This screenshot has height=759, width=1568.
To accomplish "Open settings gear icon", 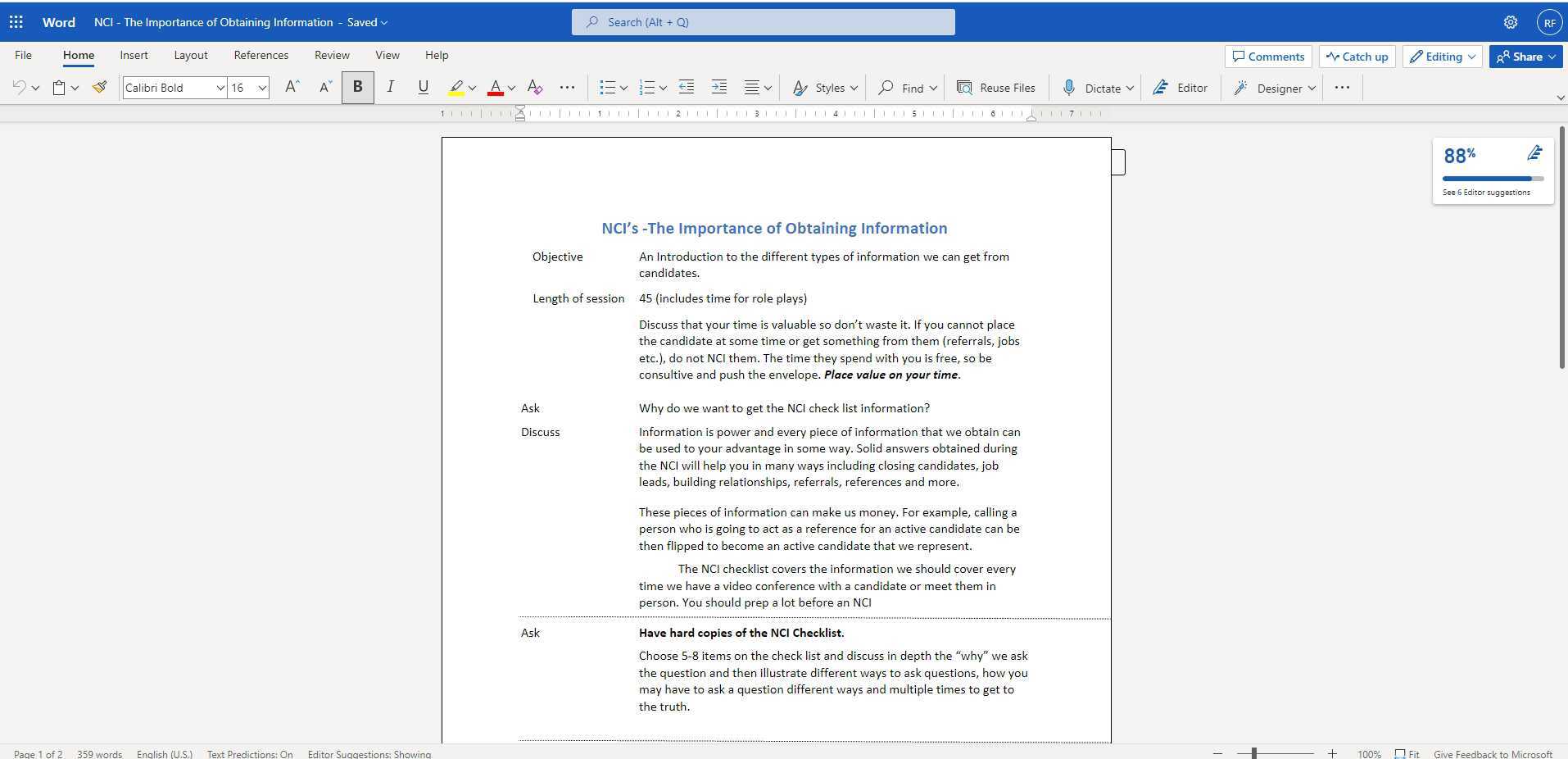I will tap(1511, 22).
